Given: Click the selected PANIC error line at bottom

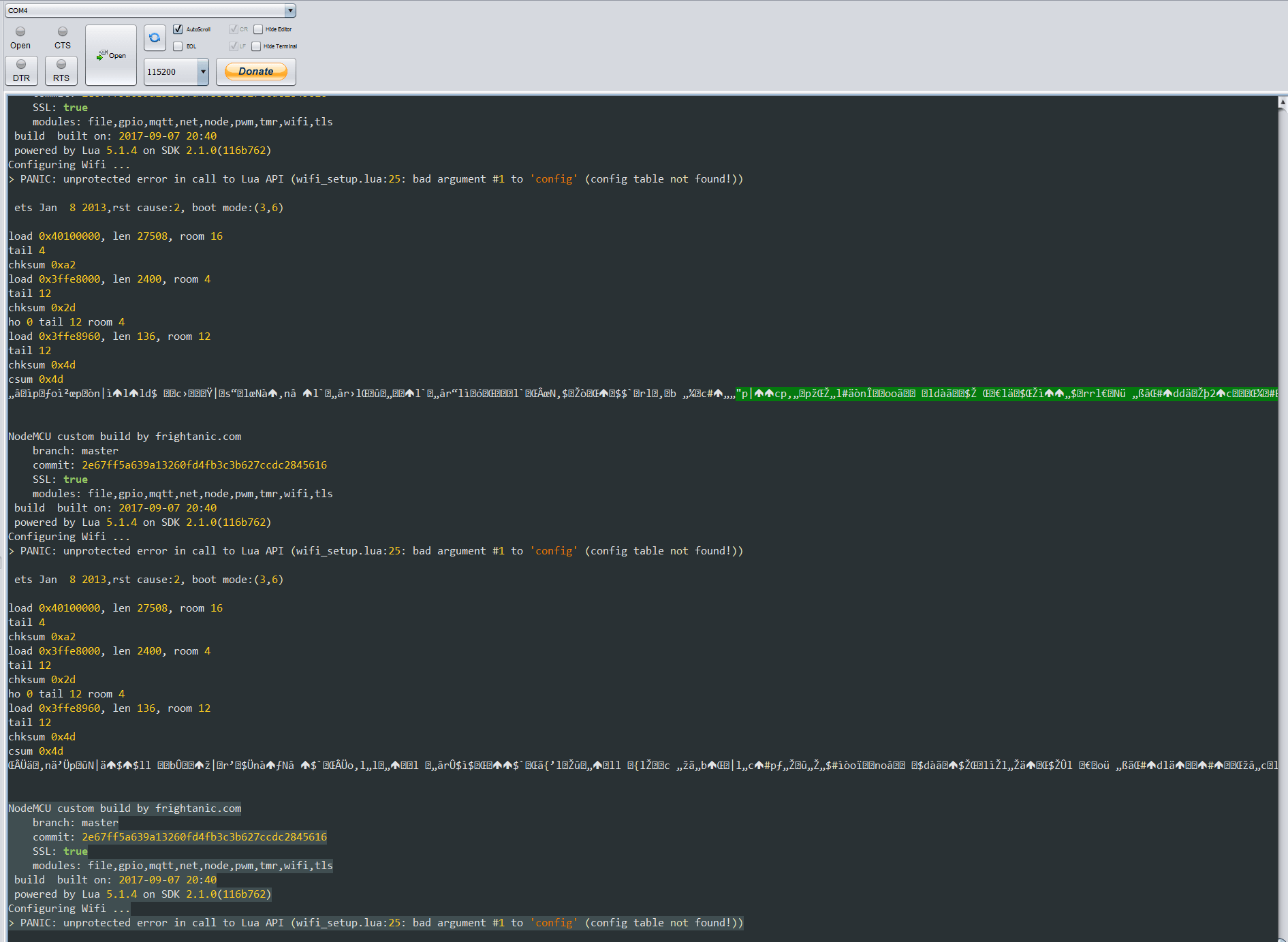Looking at the screenshot, I should coord(376,923).
